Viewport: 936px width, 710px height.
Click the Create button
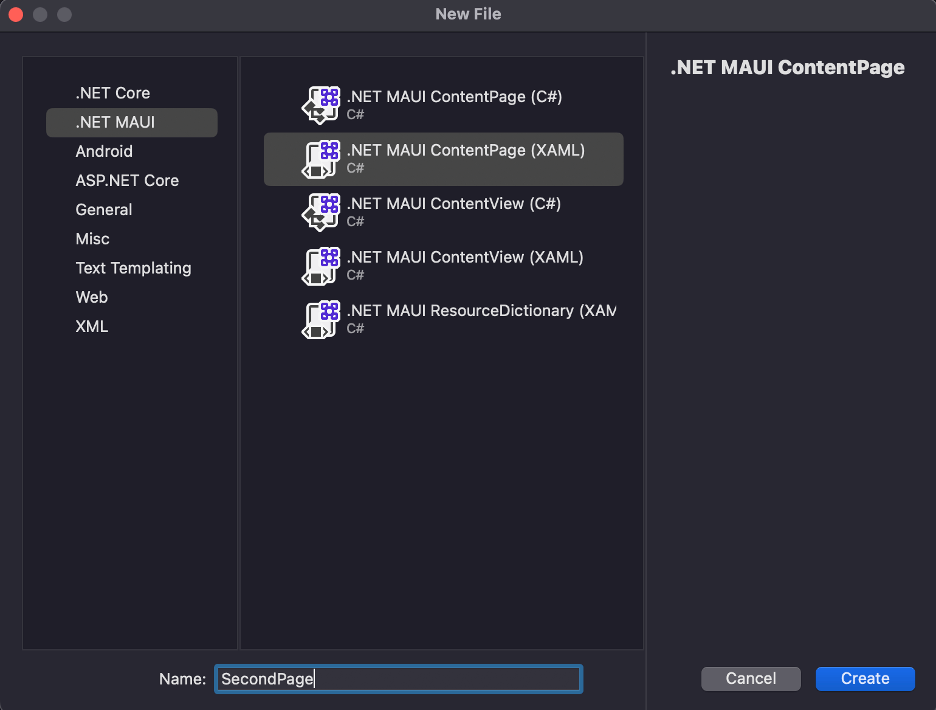[865, 679]
